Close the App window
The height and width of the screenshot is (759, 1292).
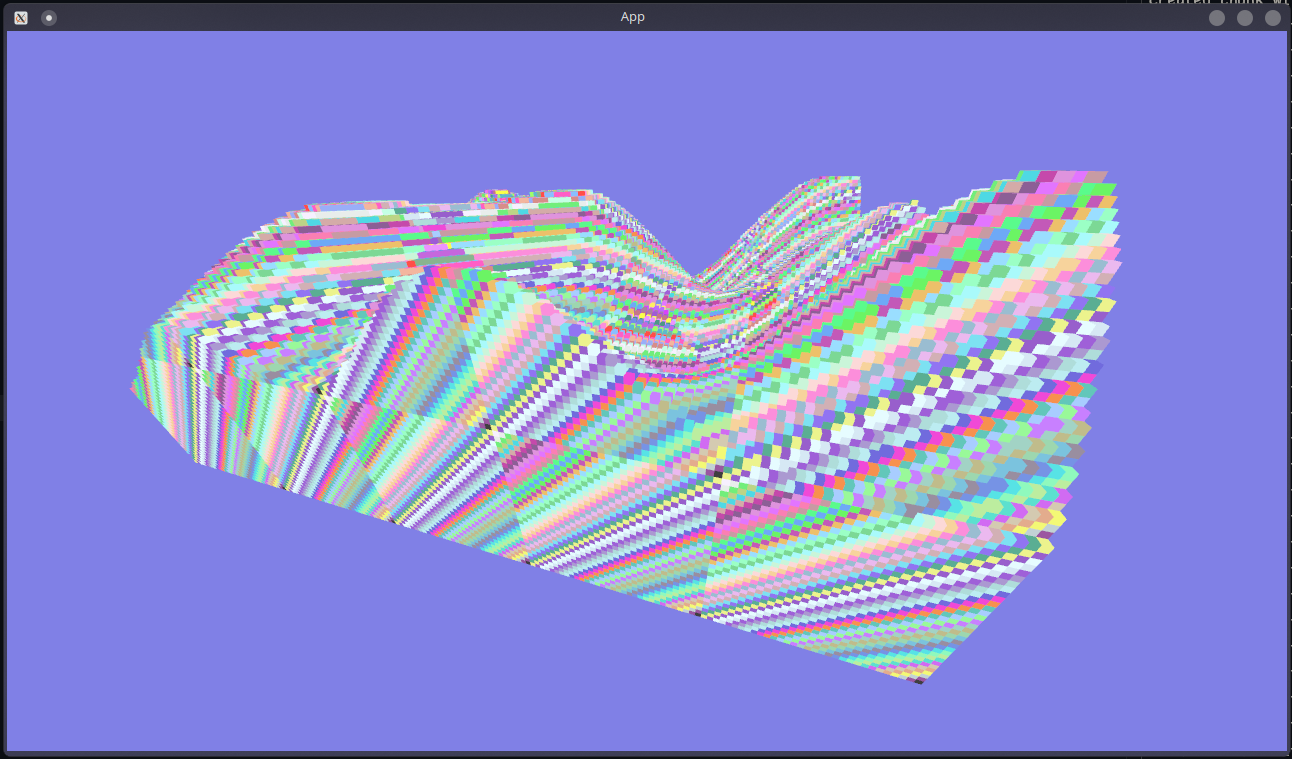pyautogui.click(x=1273, y=17)
